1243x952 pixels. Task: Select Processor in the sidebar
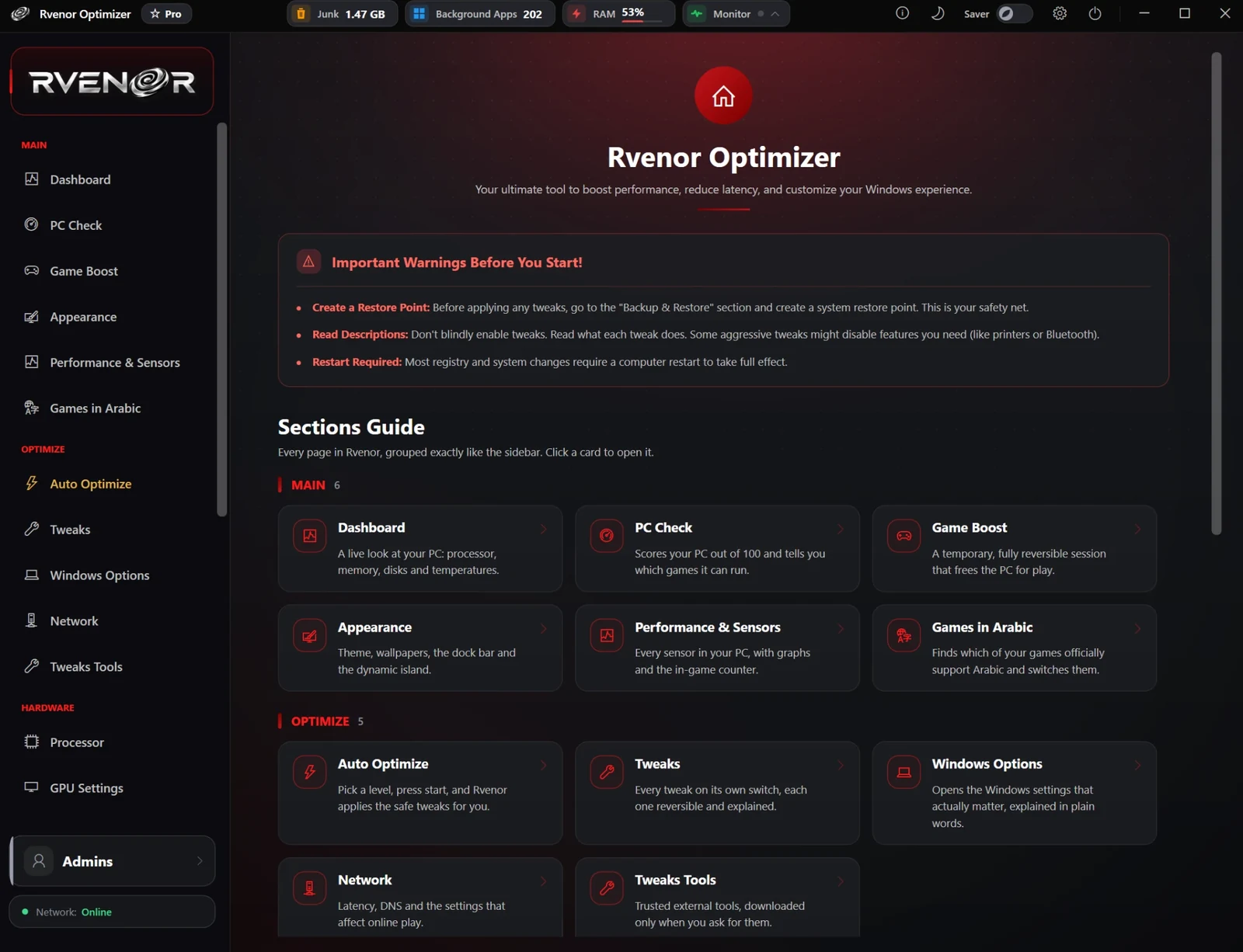point(112,742)
